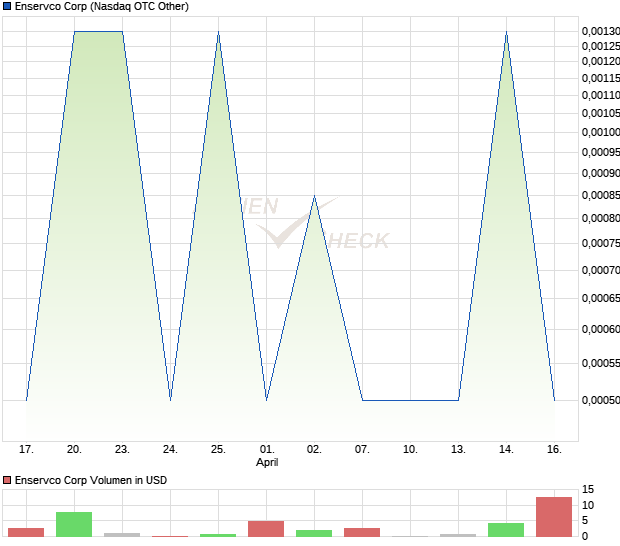Click the 15 volume axis value
Screen dimensions: 620x546
pos(588,489)
